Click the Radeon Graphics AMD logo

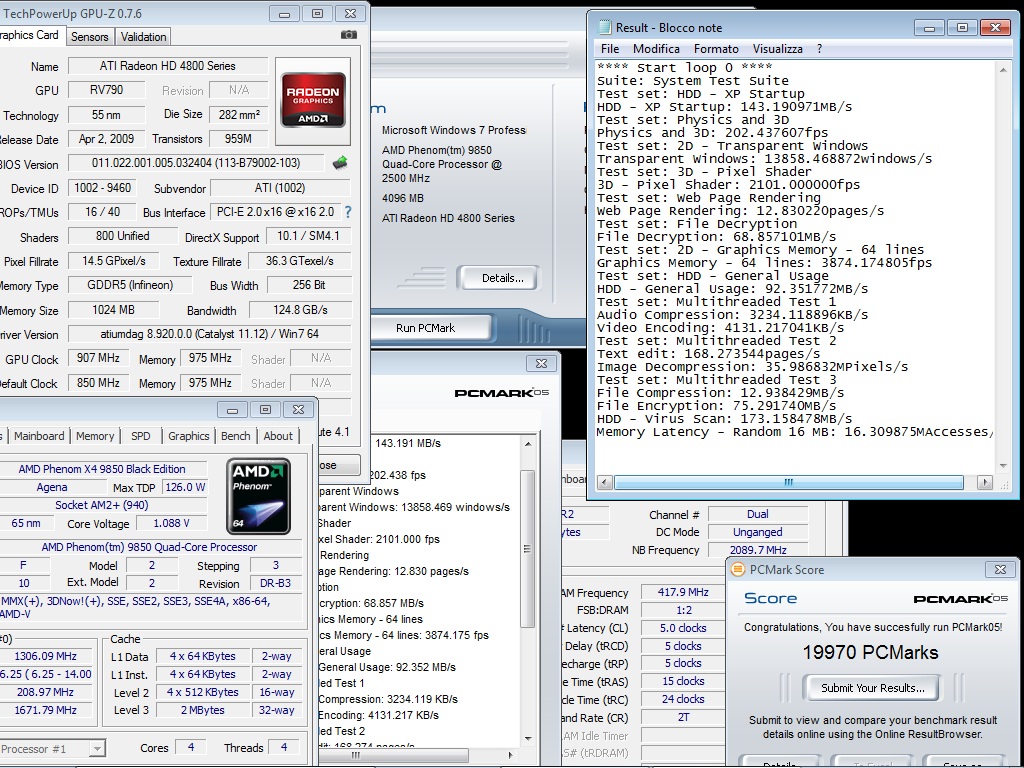[x=313, y=100]
